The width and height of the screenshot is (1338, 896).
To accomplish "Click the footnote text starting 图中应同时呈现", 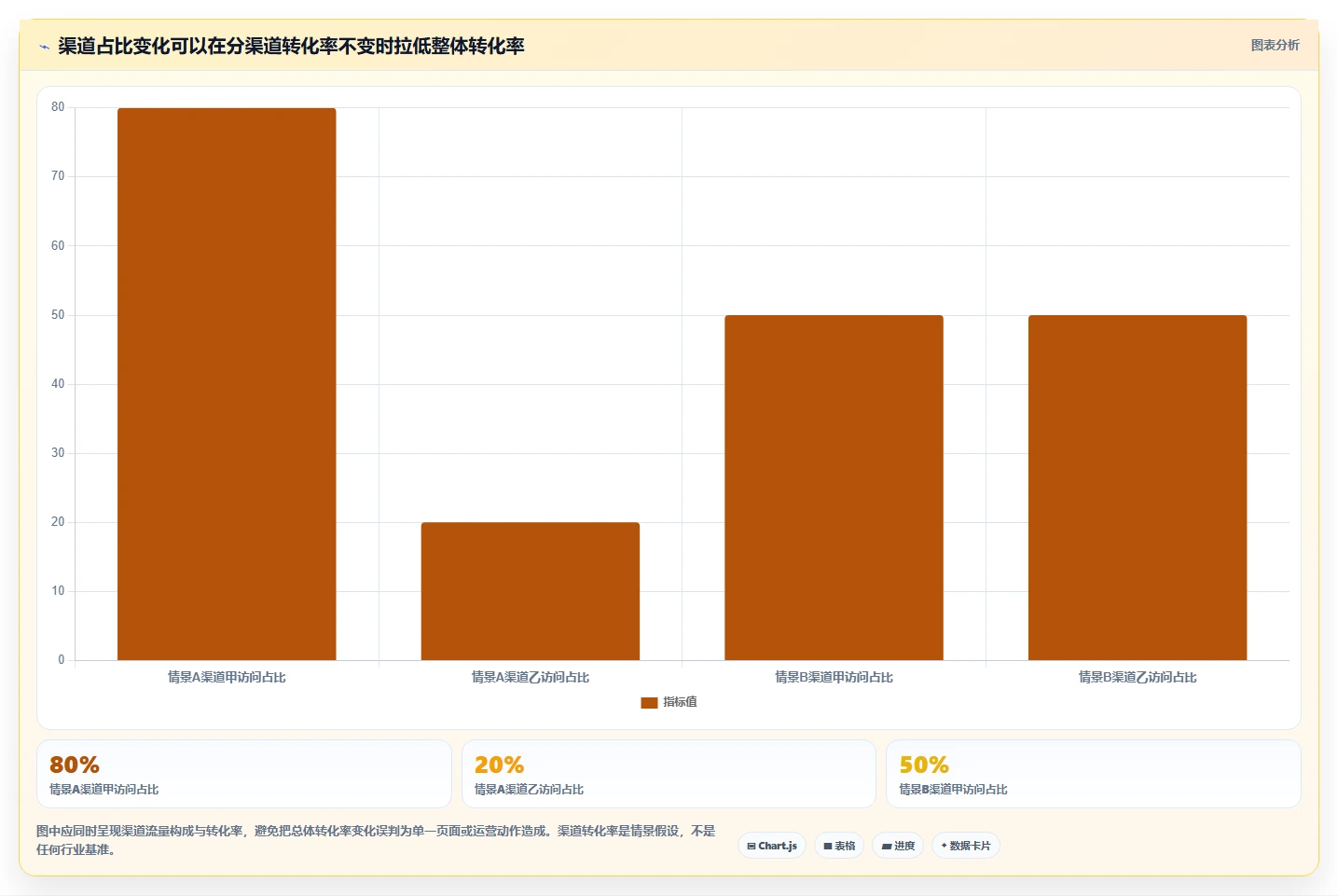I will [376, 840].
